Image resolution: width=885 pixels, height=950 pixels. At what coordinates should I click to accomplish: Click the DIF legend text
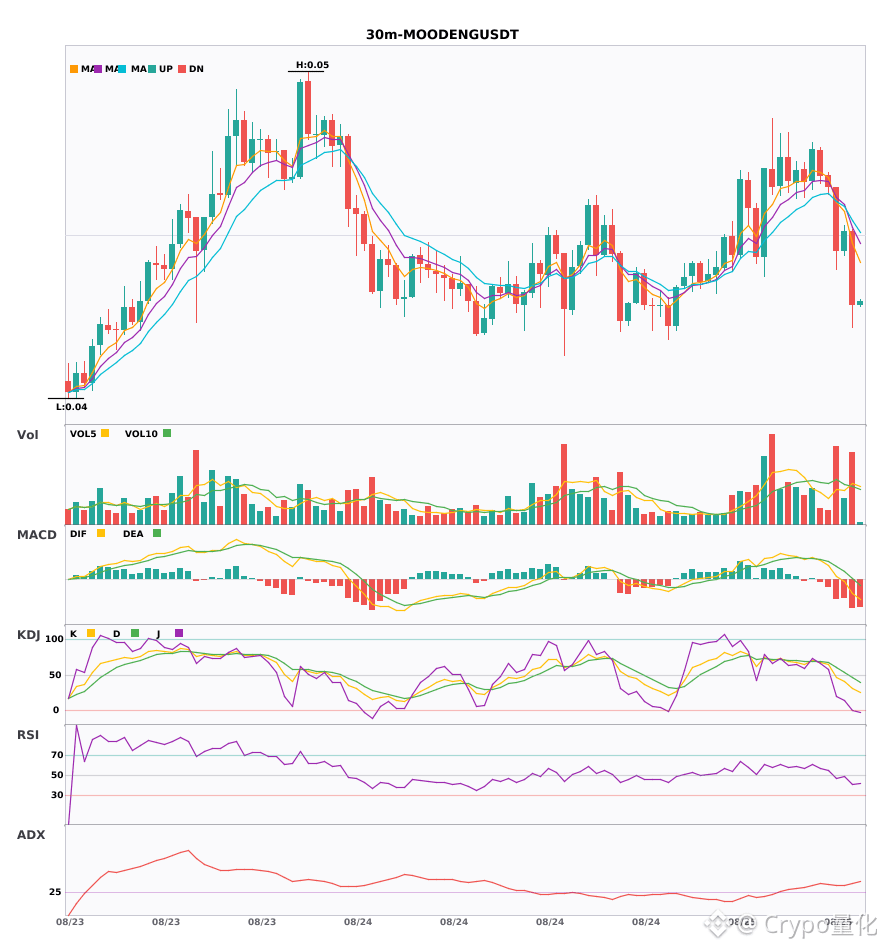[78, 534]
